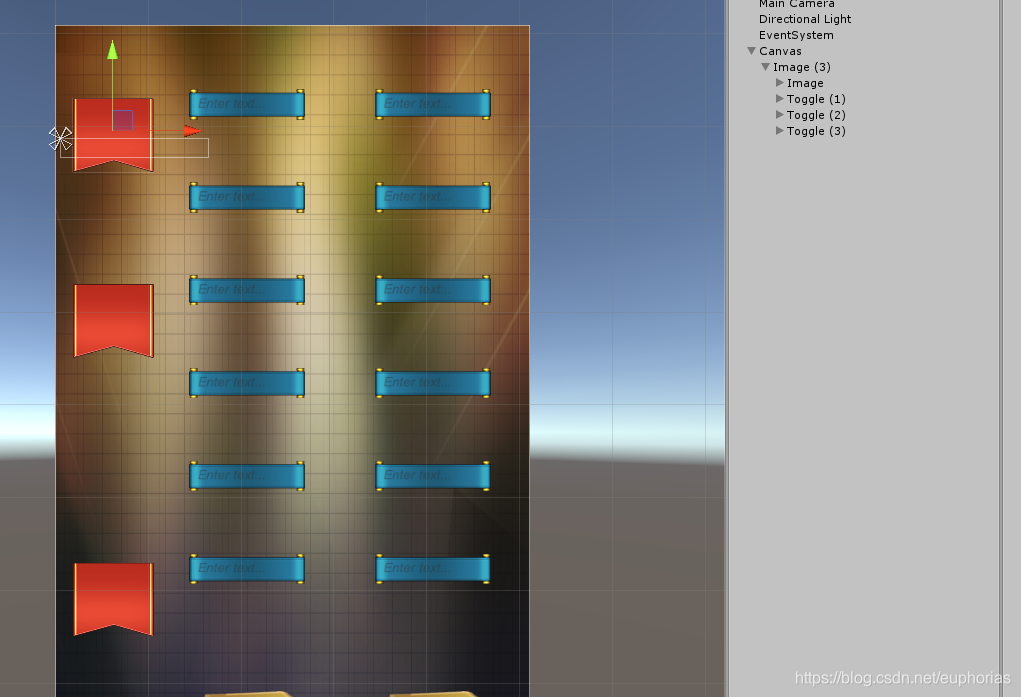The width and height of the screenshot is (1021, 697).
Task: Click the white pivot marker beside the top red banner
Action: [x=61, y=139]
